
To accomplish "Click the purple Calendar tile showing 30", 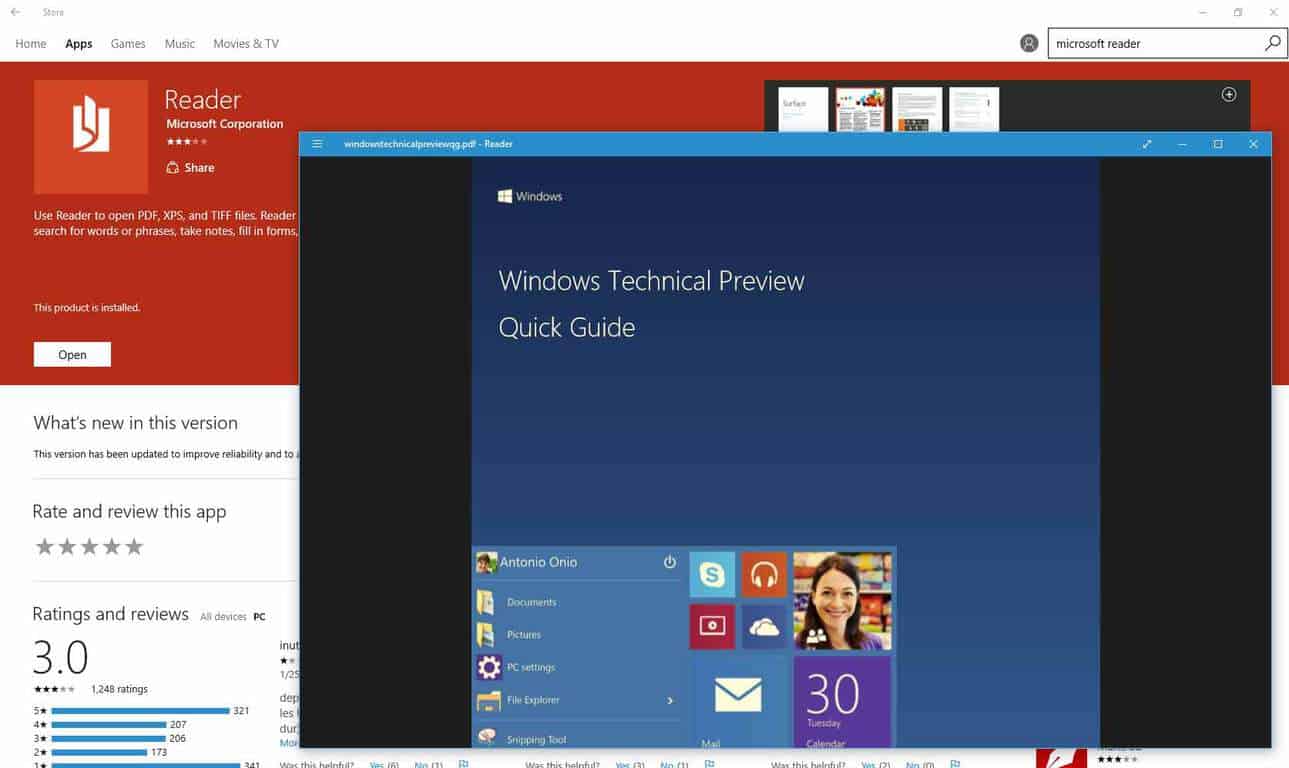I will pos(842,701).
